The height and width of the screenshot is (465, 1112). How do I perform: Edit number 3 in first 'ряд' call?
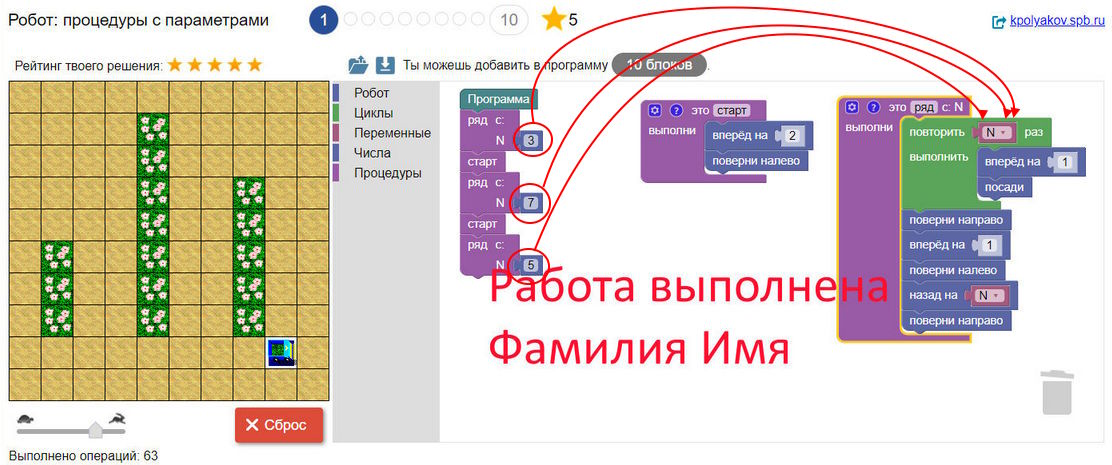point(533,140)
